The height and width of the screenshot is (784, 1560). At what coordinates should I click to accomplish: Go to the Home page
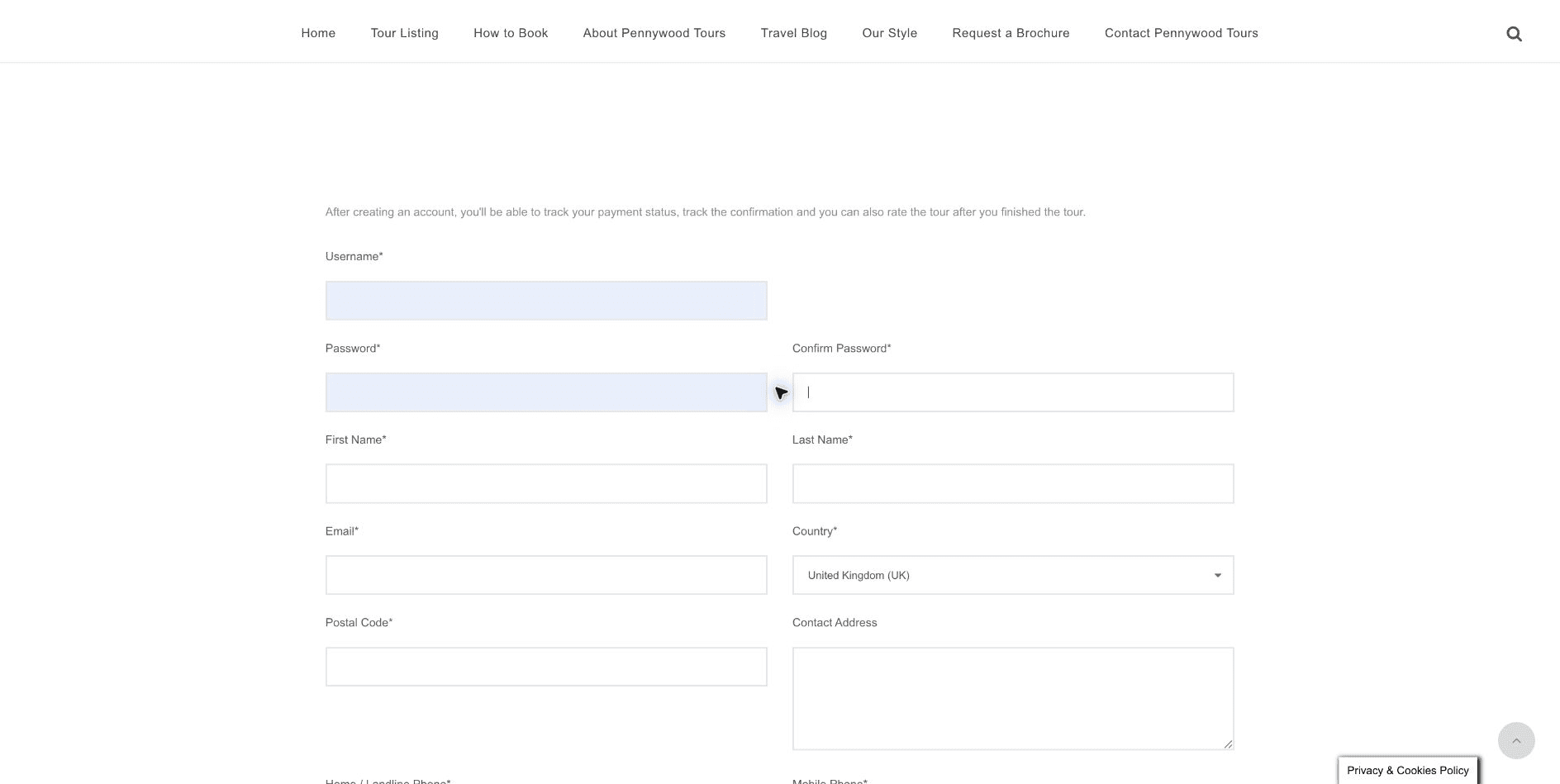318,33
